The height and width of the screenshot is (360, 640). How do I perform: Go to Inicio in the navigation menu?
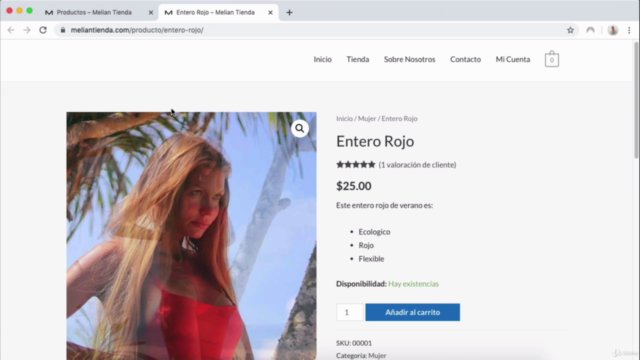(322, 59)
